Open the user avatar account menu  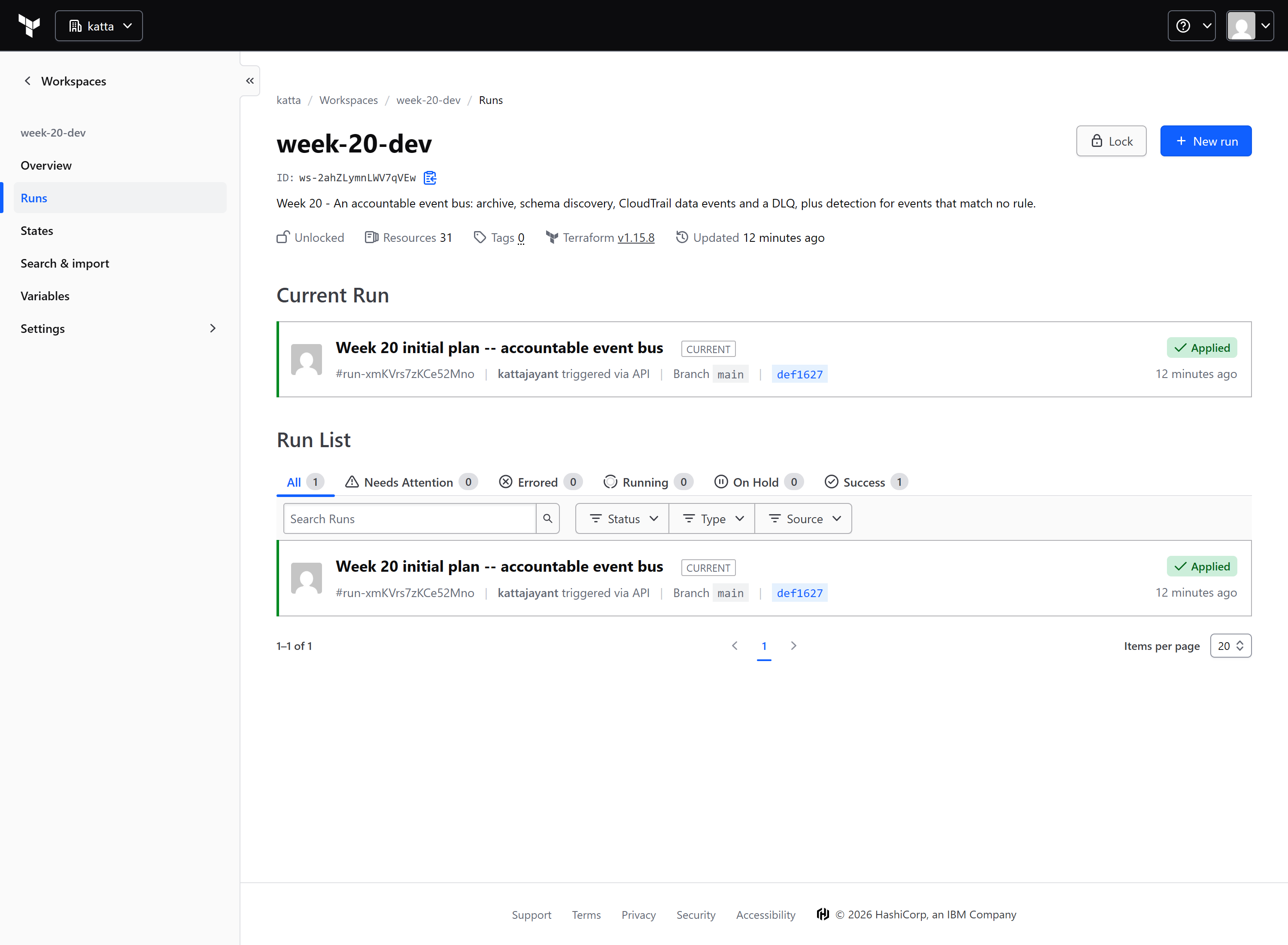click(x=1250, y=26)
